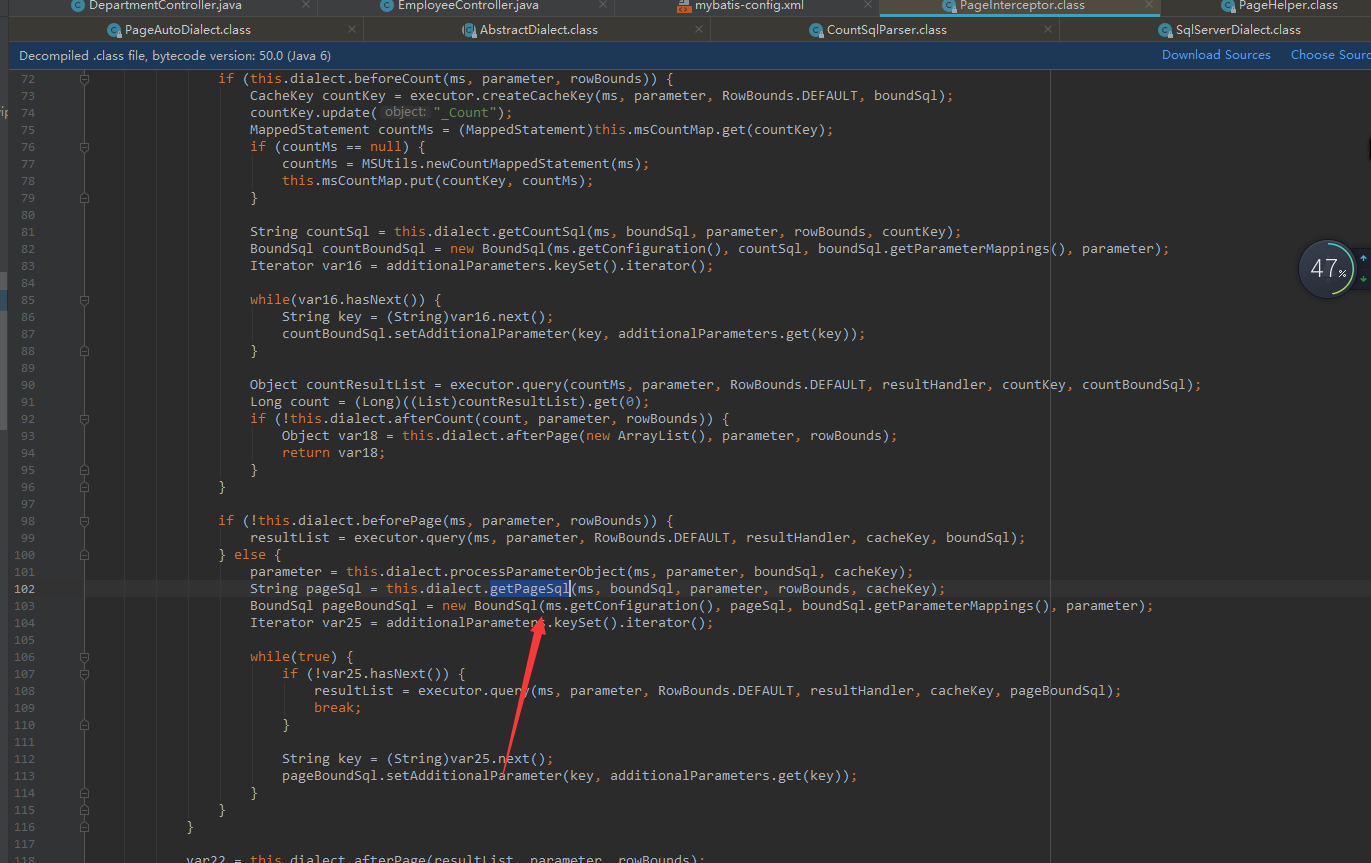Click the blue upload arrow on widget
This screenshot has height=863, width=1371.
tap(1363, 258)
